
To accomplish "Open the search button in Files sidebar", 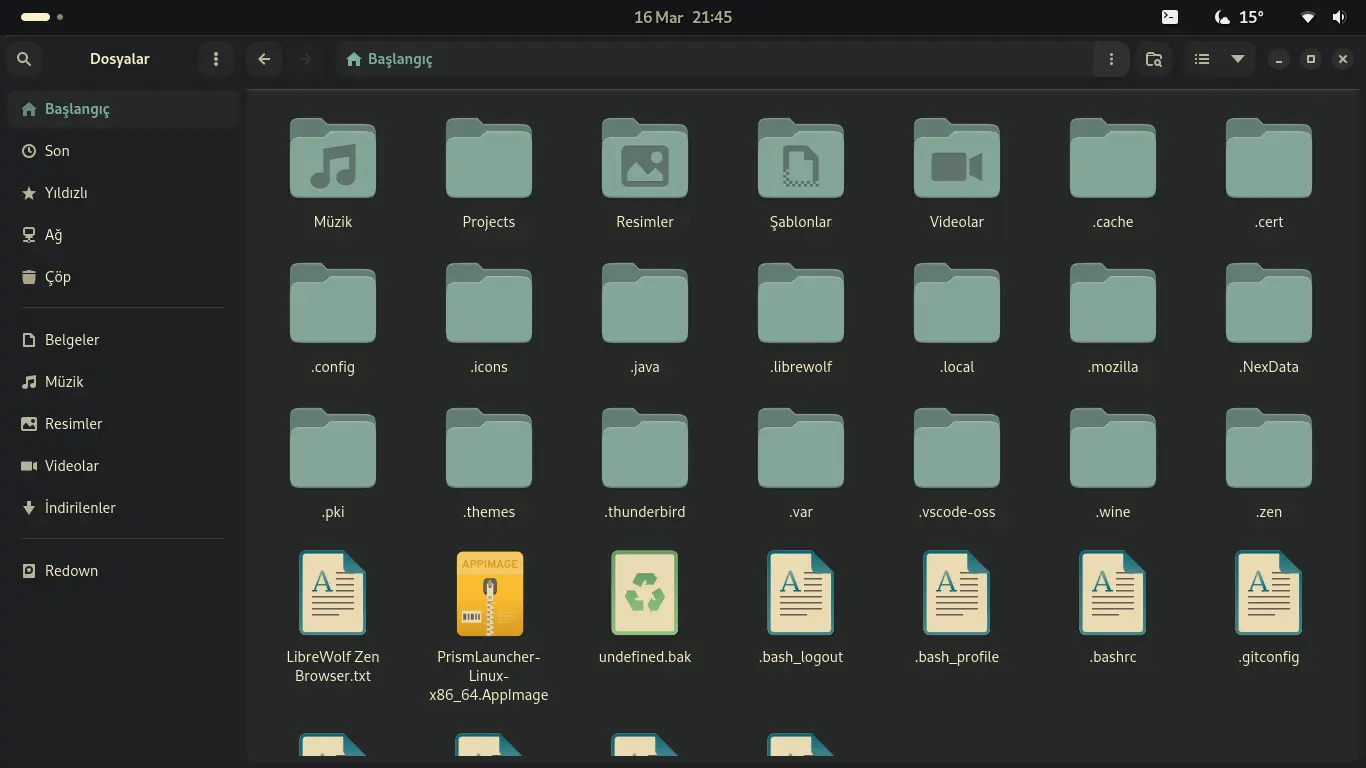I will coord(24,59).
